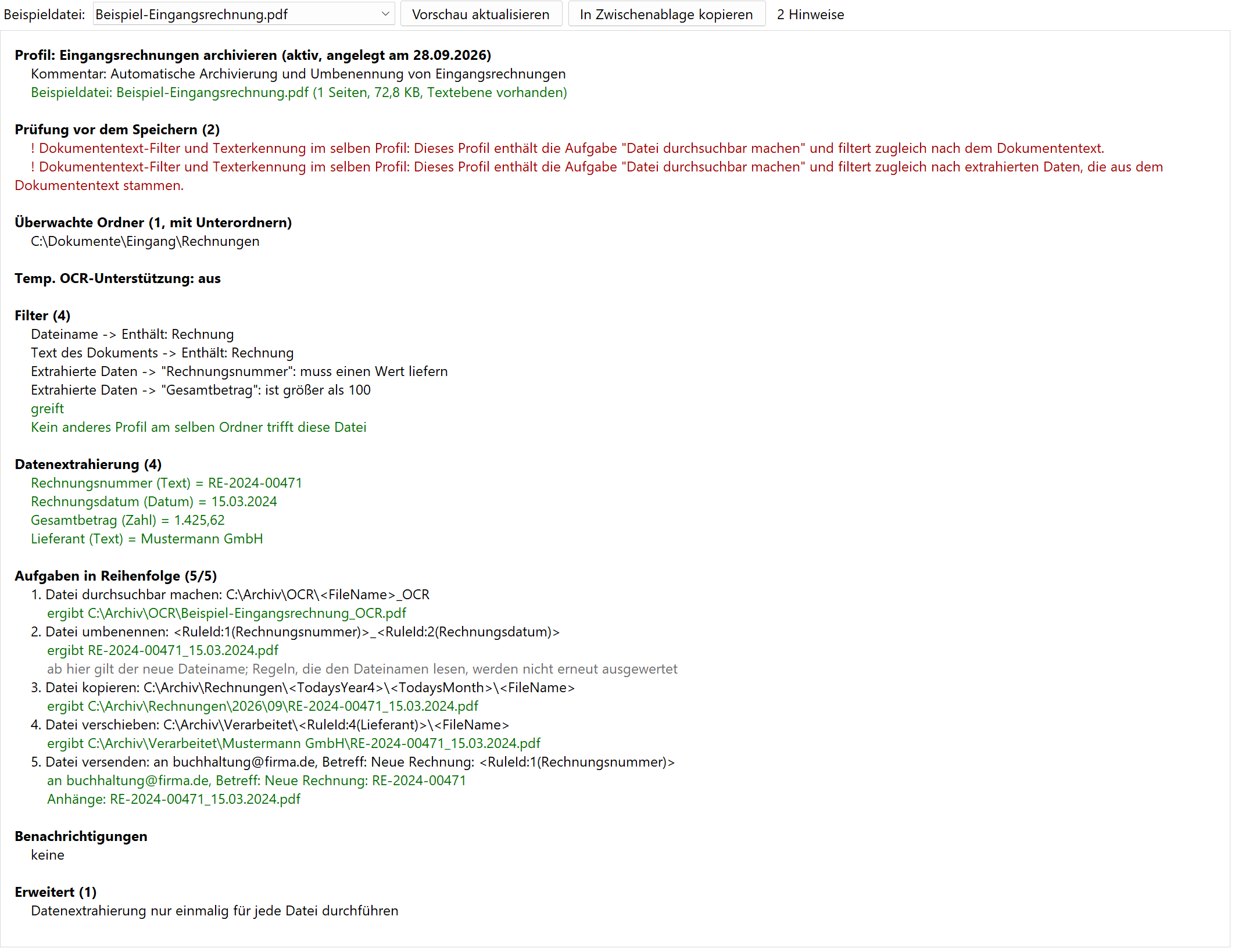Viewport: 1235px width, 952px height.
Task: Click the '2 Hinweise' label
Action: coord(810,15)
